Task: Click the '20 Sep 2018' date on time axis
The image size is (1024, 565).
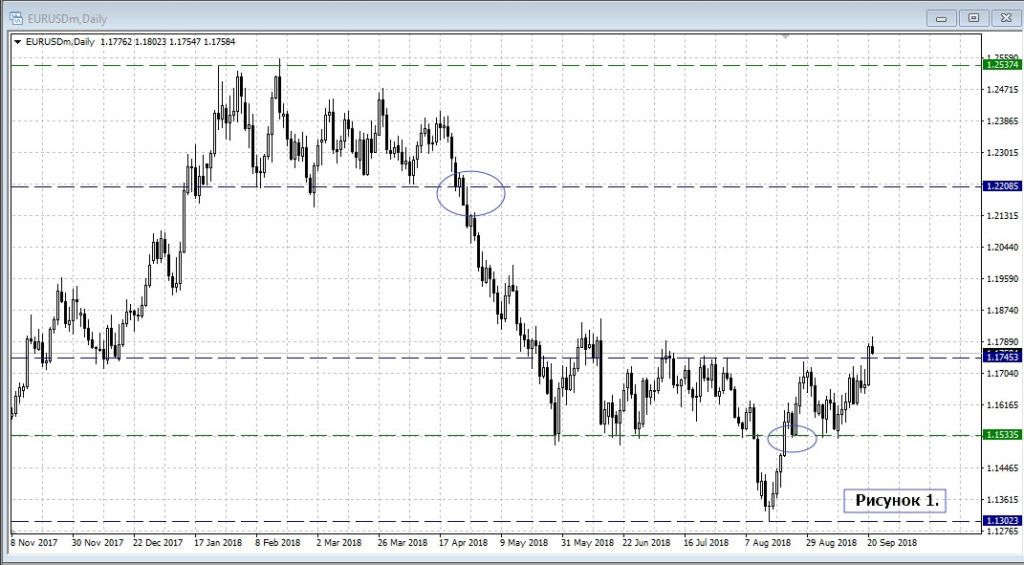Action: point(891,541)
